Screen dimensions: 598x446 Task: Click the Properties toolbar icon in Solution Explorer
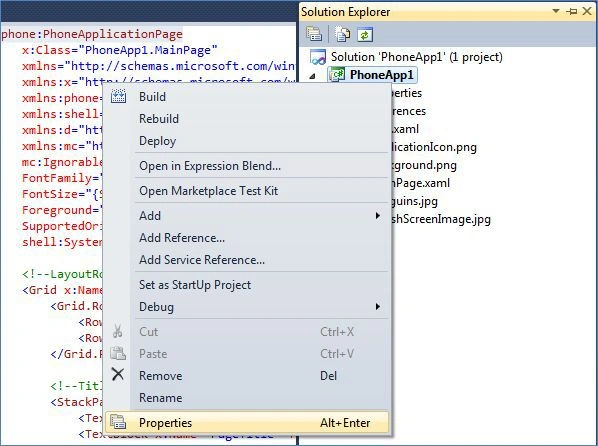pos(314,34)
